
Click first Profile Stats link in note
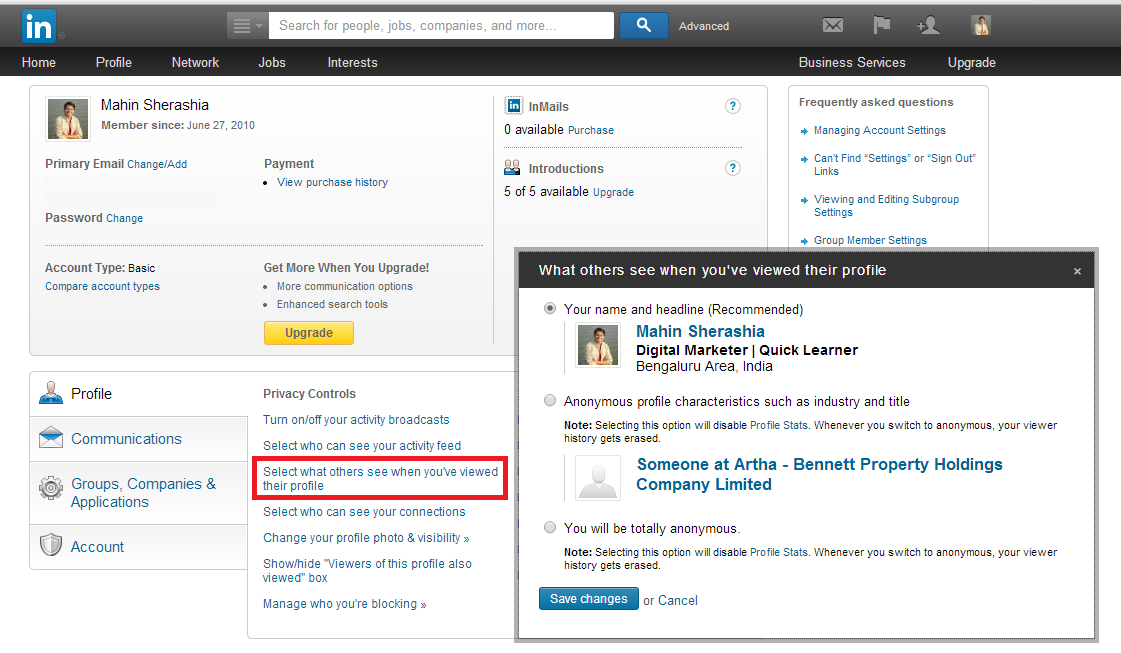point(779,426)
